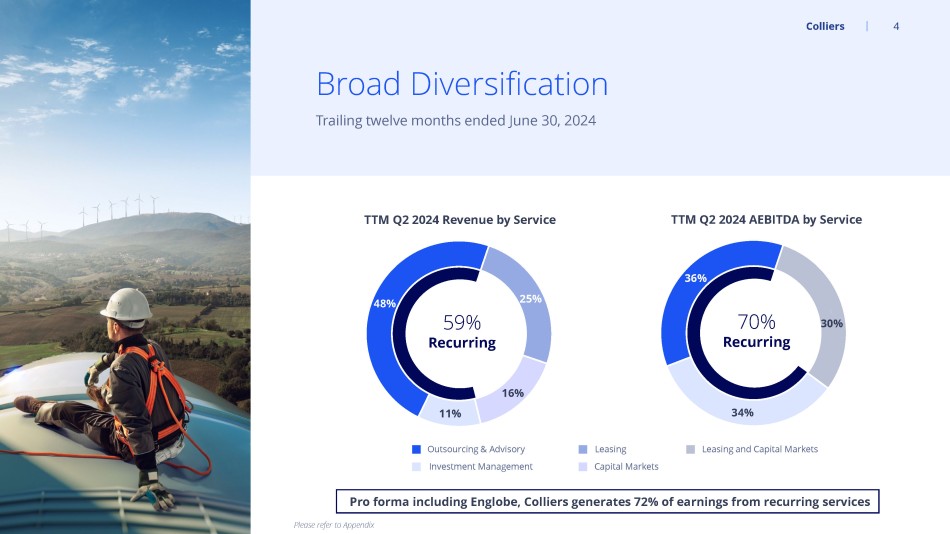Click the Capital Markets legend swatch

click(x=583, y=467)
